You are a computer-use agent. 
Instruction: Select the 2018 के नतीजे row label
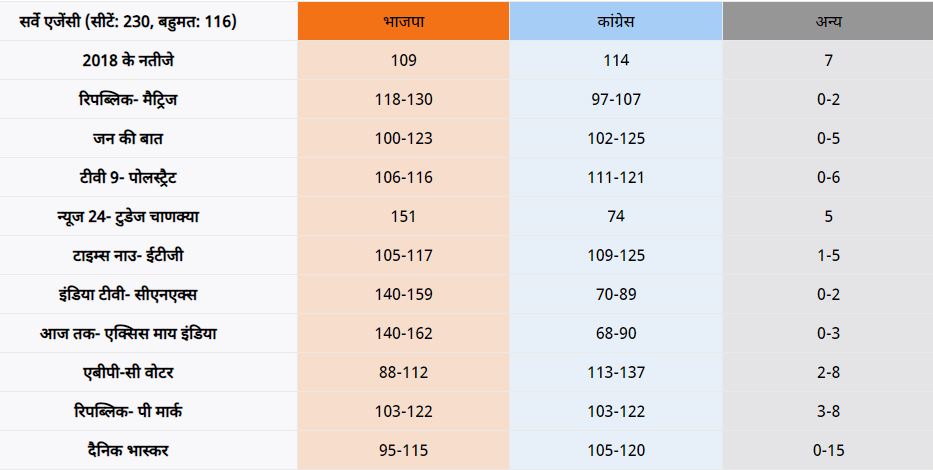149,60
